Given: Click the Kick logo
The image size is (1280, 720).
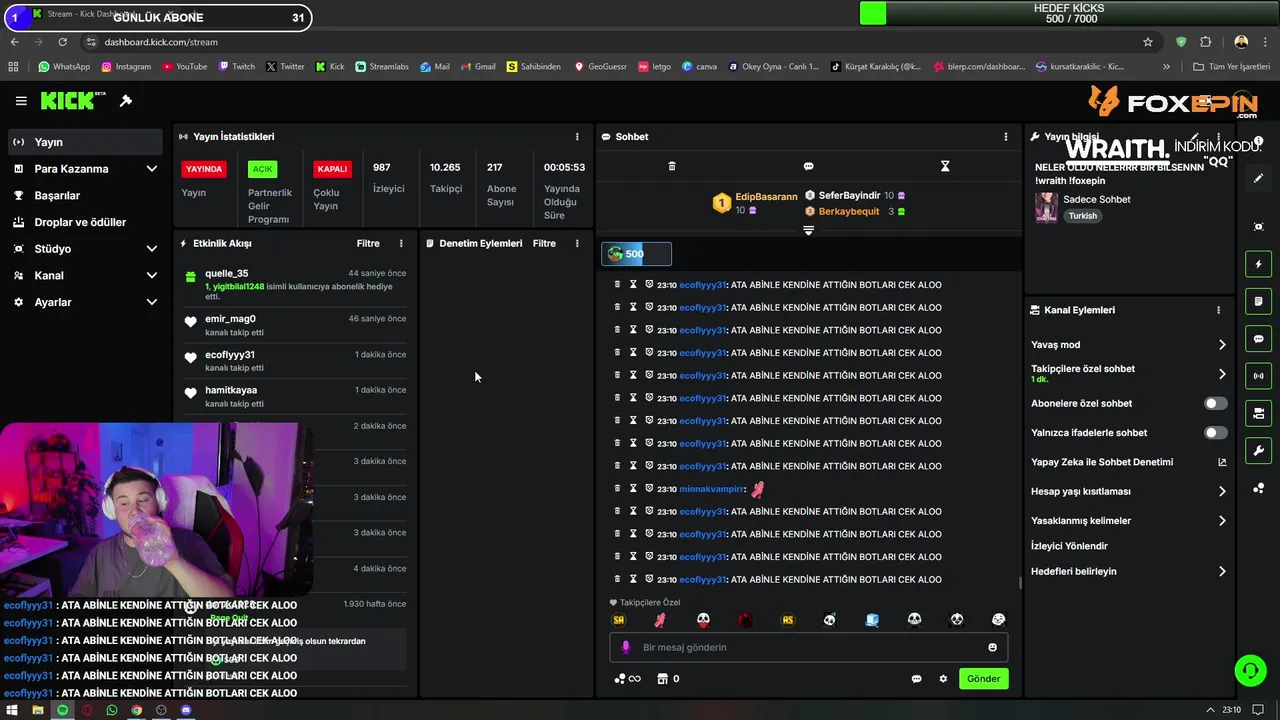Looking at the screenshot, I should 73,101.
